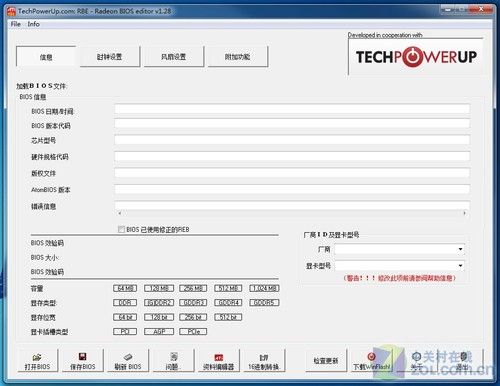500x386 pixels.
Task: Click the 退出 exit button
Action: tap(462, 361)
